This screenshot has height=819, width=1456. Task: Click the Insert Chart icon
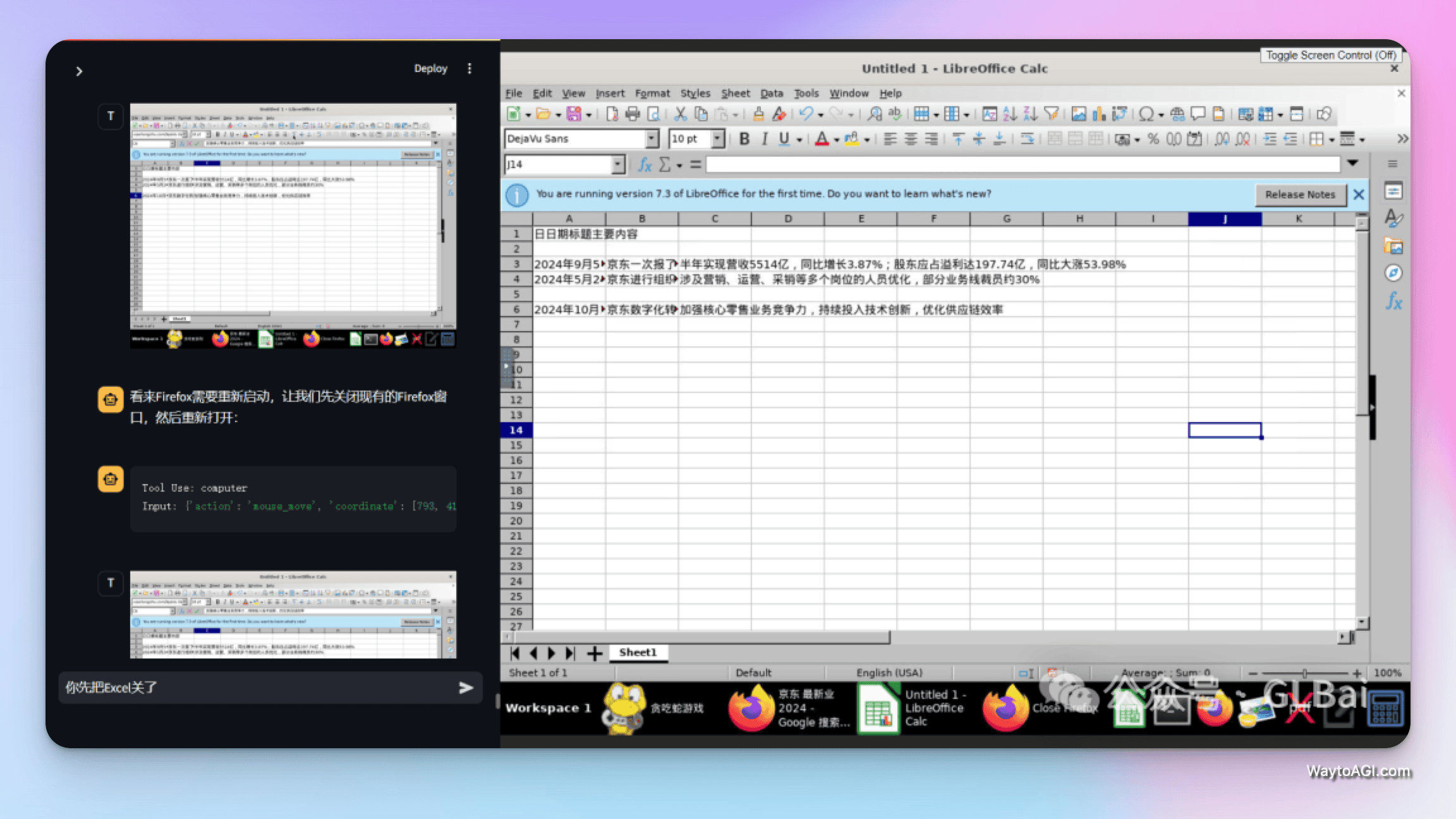click(1099, 114)
